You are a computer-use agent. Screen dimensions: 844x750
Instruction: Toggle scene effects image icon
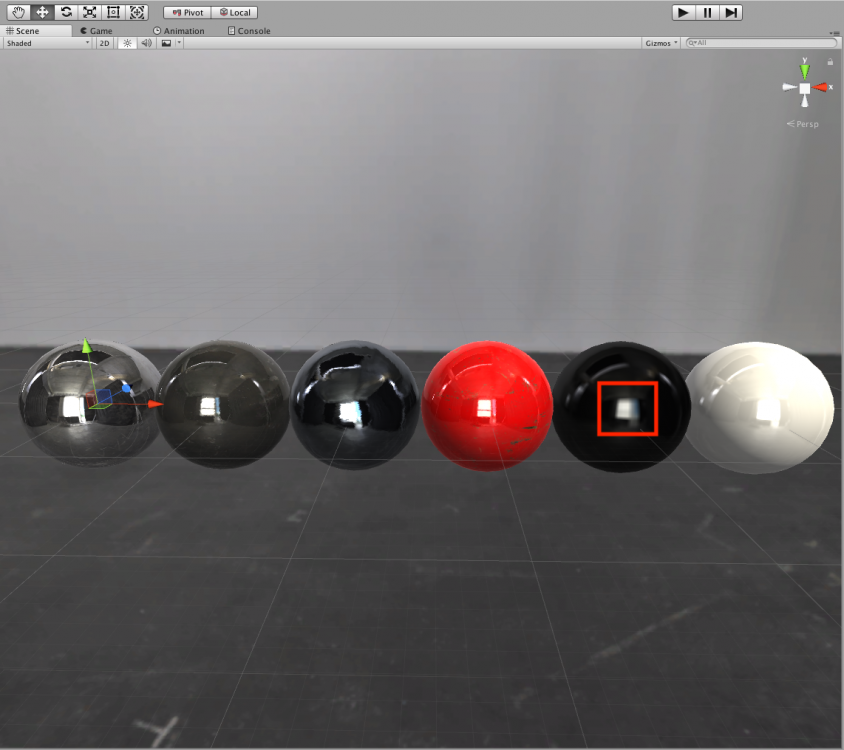(166, 43)
